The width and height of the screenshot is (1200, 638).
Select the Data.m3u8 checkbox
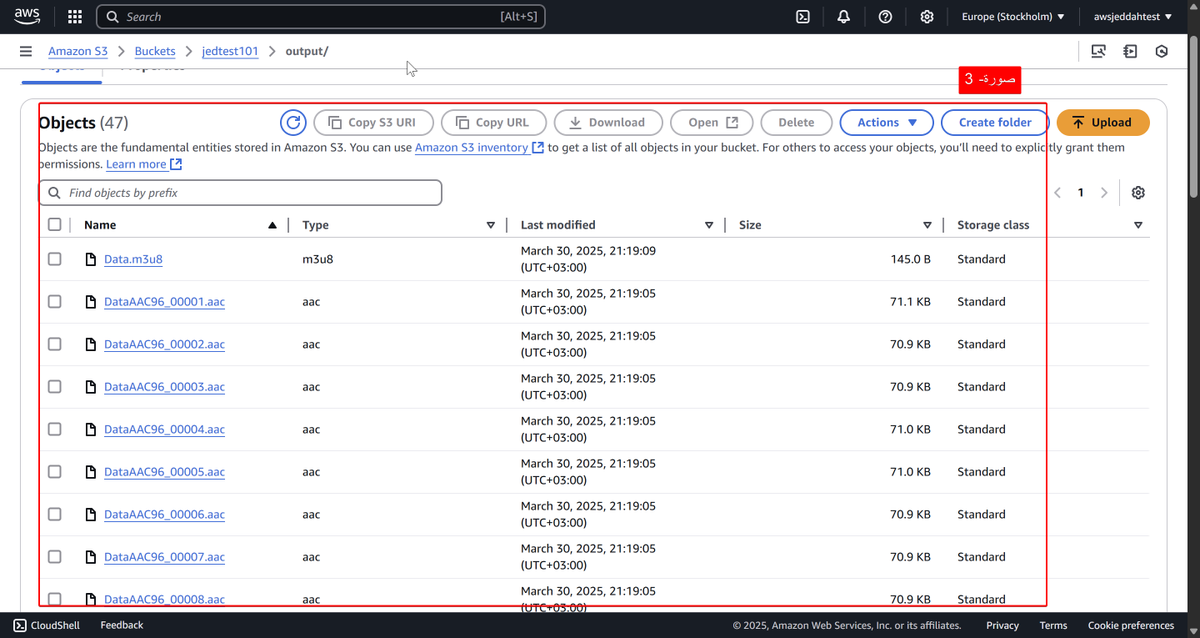(55, 259)
